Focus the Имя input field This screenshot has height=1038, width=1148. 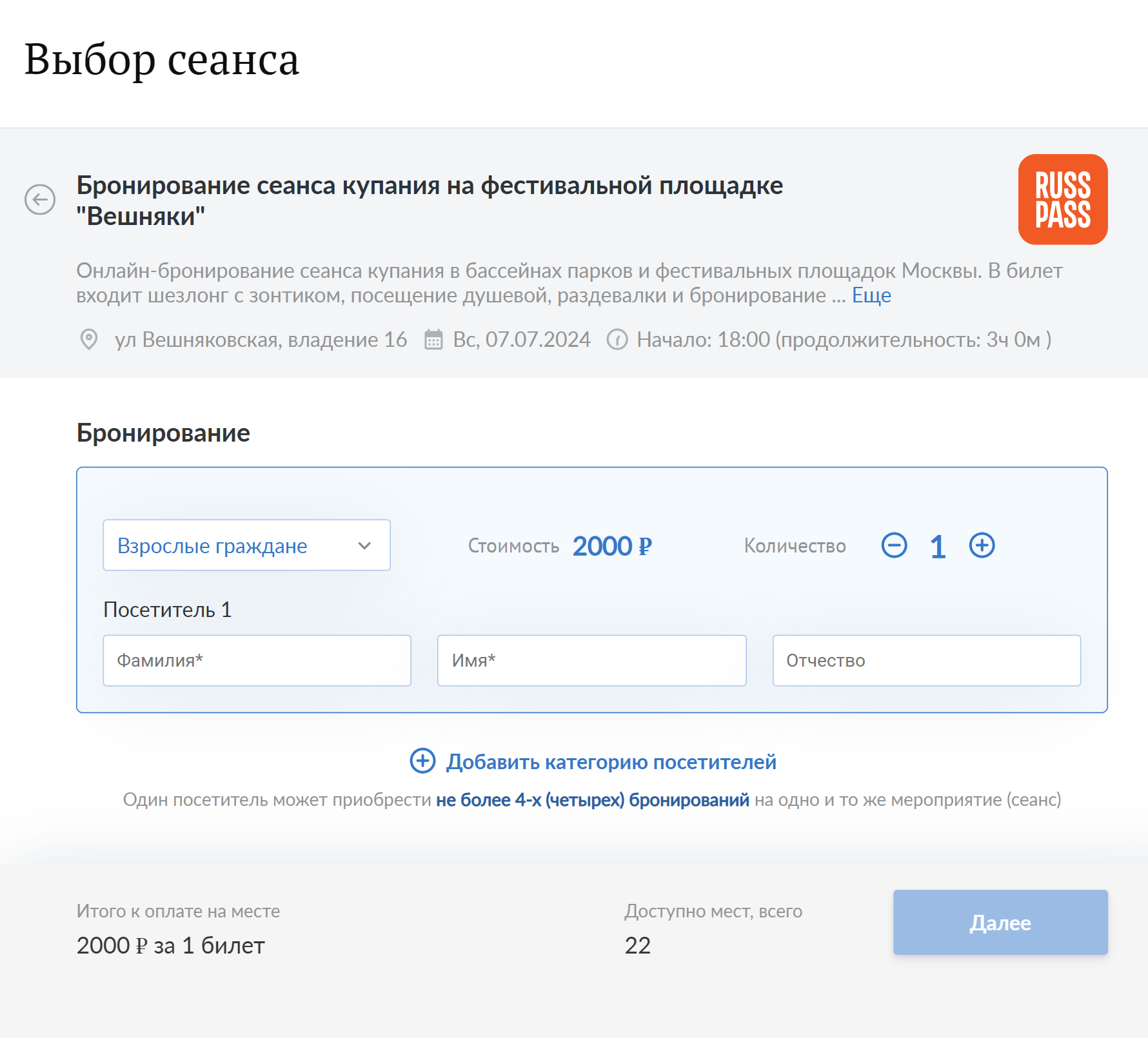click(591, 660)
